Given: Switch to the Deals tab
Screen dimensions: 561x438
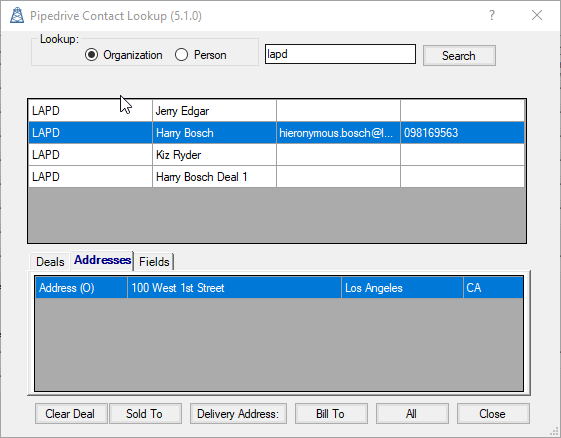Looking at the screenshot, I should [50, 262].
